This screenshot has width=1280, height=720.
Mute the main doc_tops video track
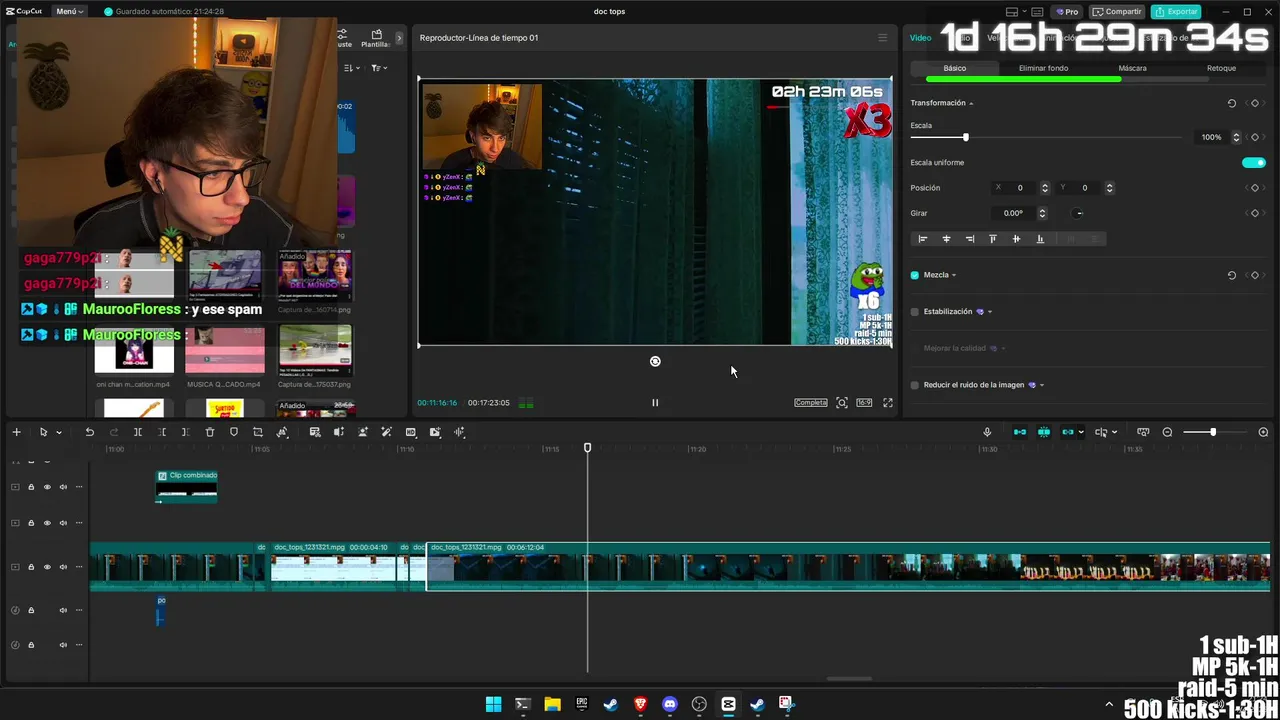63,567
